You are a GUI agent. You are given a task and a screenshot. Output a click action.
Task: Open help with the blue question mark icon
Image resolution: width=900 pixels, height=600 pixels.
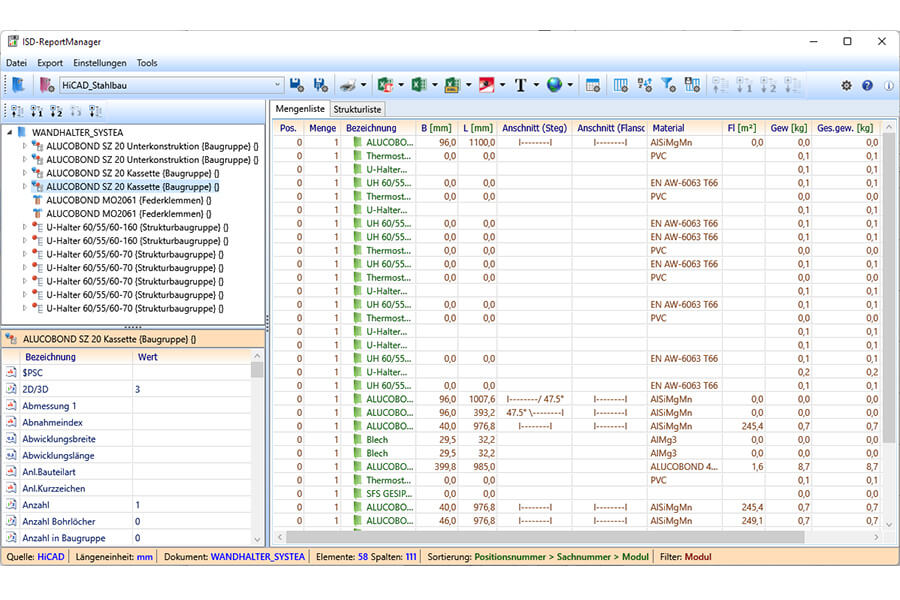click(867, 86)
